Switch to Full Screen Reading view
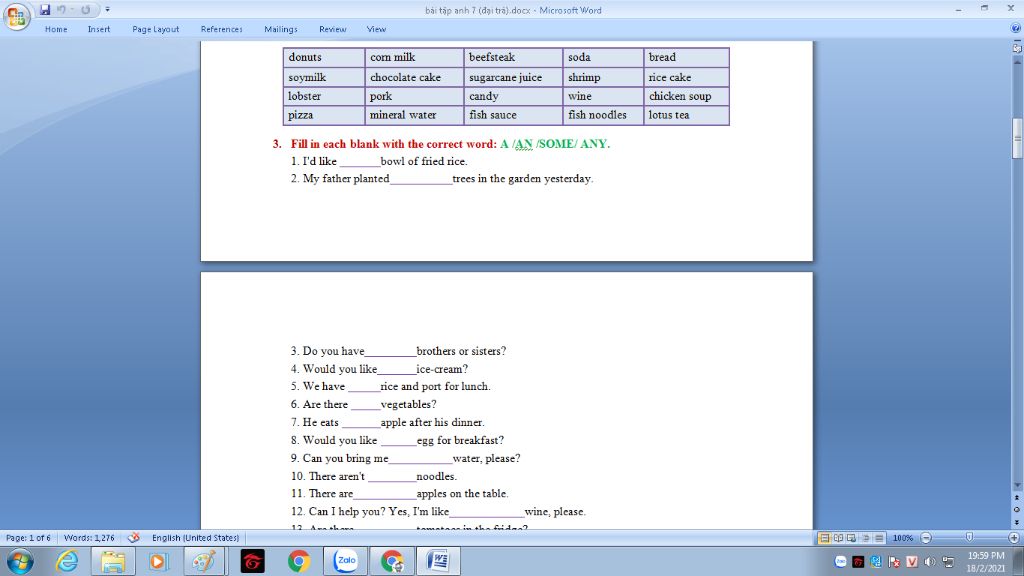The width and height of the screenshot is (1024, 576). click(838, 538)
